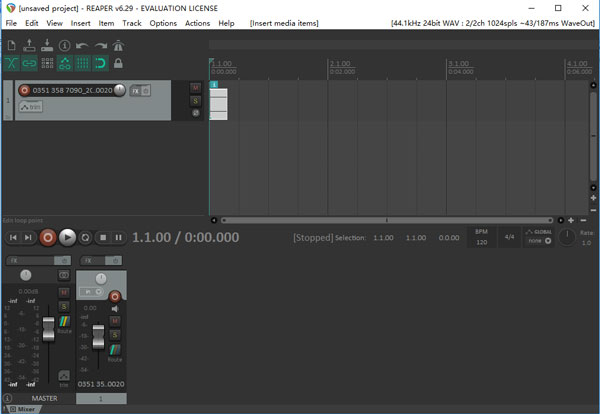
Task: Open Project Settings via the info icon
Action: (x=64, y=45)
